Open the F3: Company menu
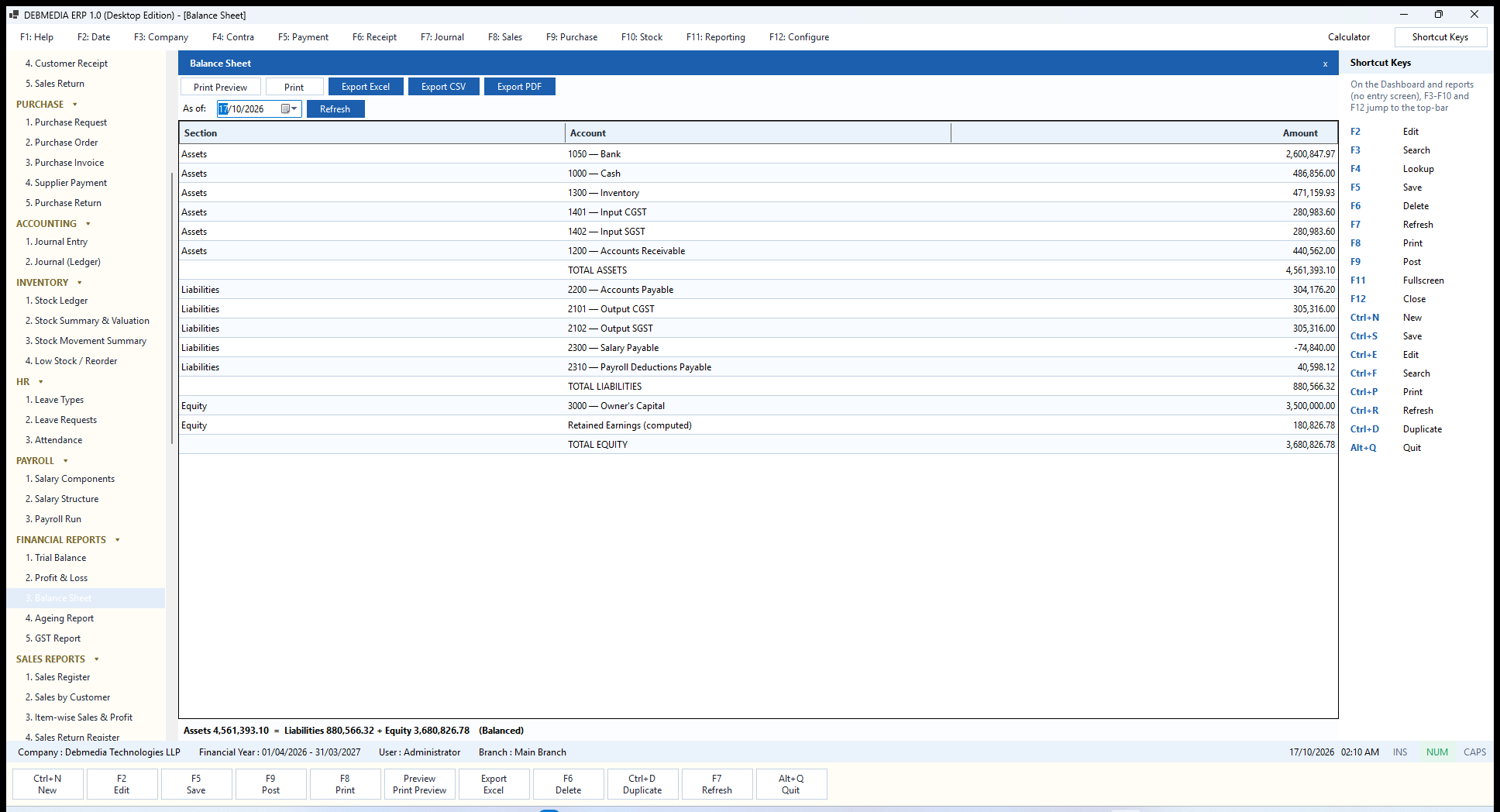 point(161,37)
